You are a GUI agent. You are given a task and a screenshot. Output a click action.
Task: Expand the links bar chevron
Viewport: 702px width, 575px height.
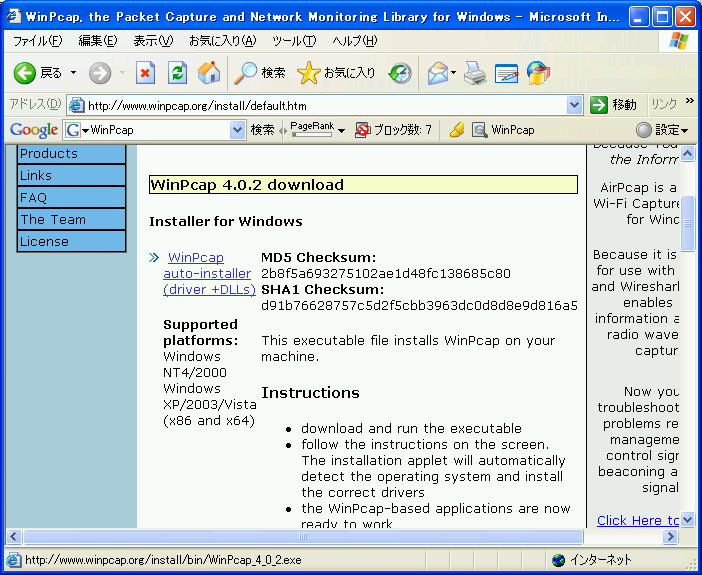point(690,100)
